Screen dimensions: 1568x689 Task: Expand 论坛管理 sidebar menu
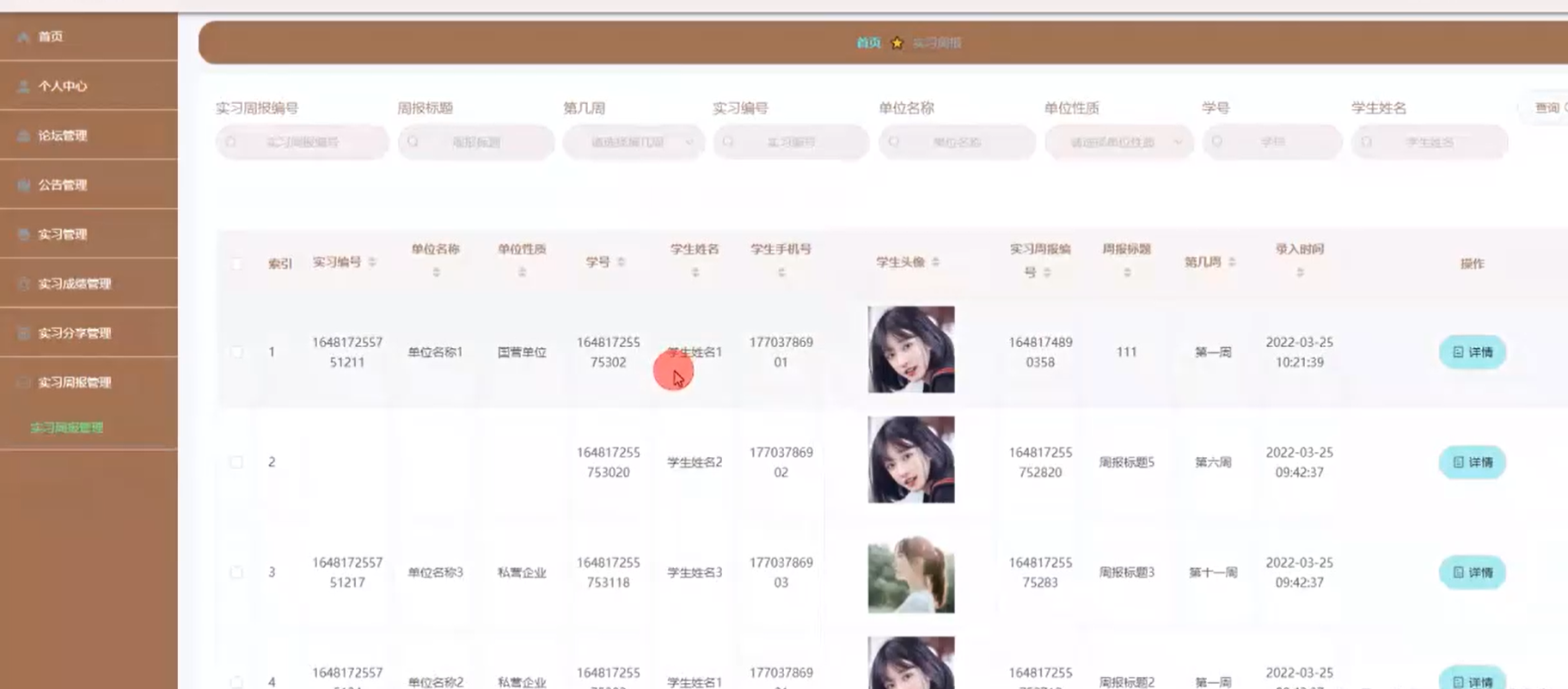click(89, 136)
